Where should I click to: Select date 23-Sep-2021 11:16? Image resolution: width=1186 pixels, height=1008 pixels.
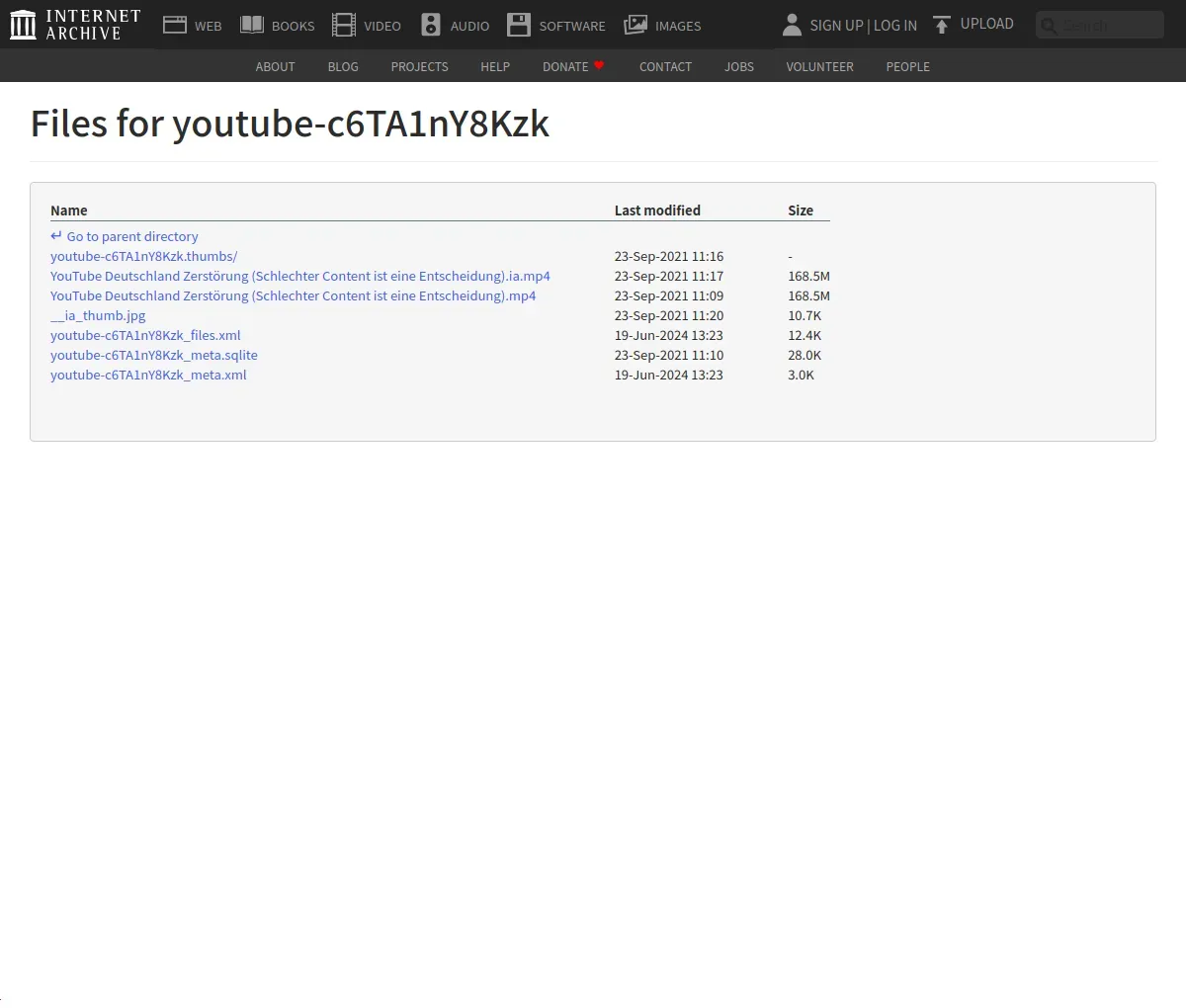[x=669, y=256]
